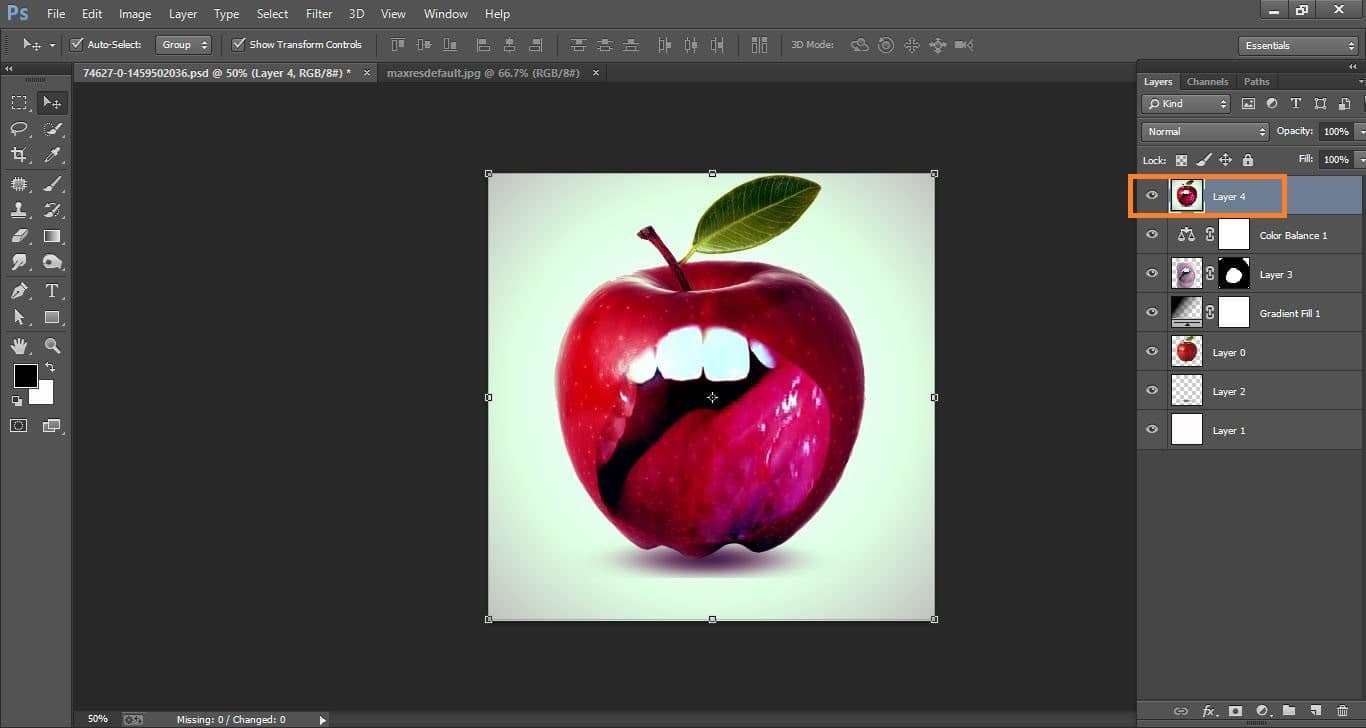Image resolution: width=1366 pixels, height=728 pixels.
Task: Select the Lasso tool
Action: (x=18, y=128)
